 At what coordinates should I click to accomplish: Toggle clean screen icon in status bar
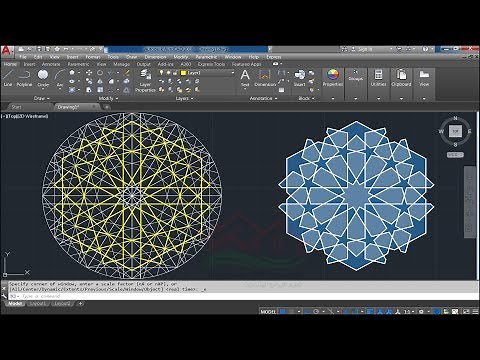[466, 312]
